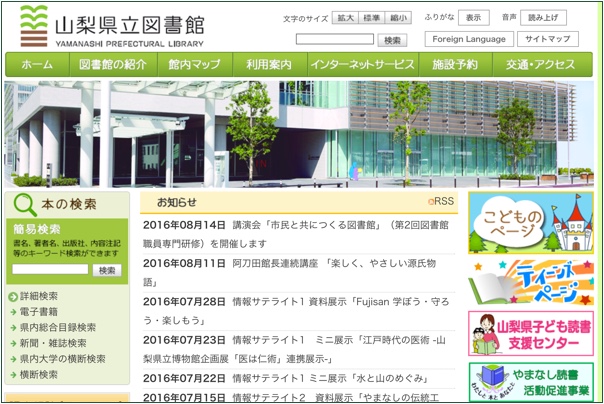Open やまなし読書活動促進事業 banner

point(530,383)
